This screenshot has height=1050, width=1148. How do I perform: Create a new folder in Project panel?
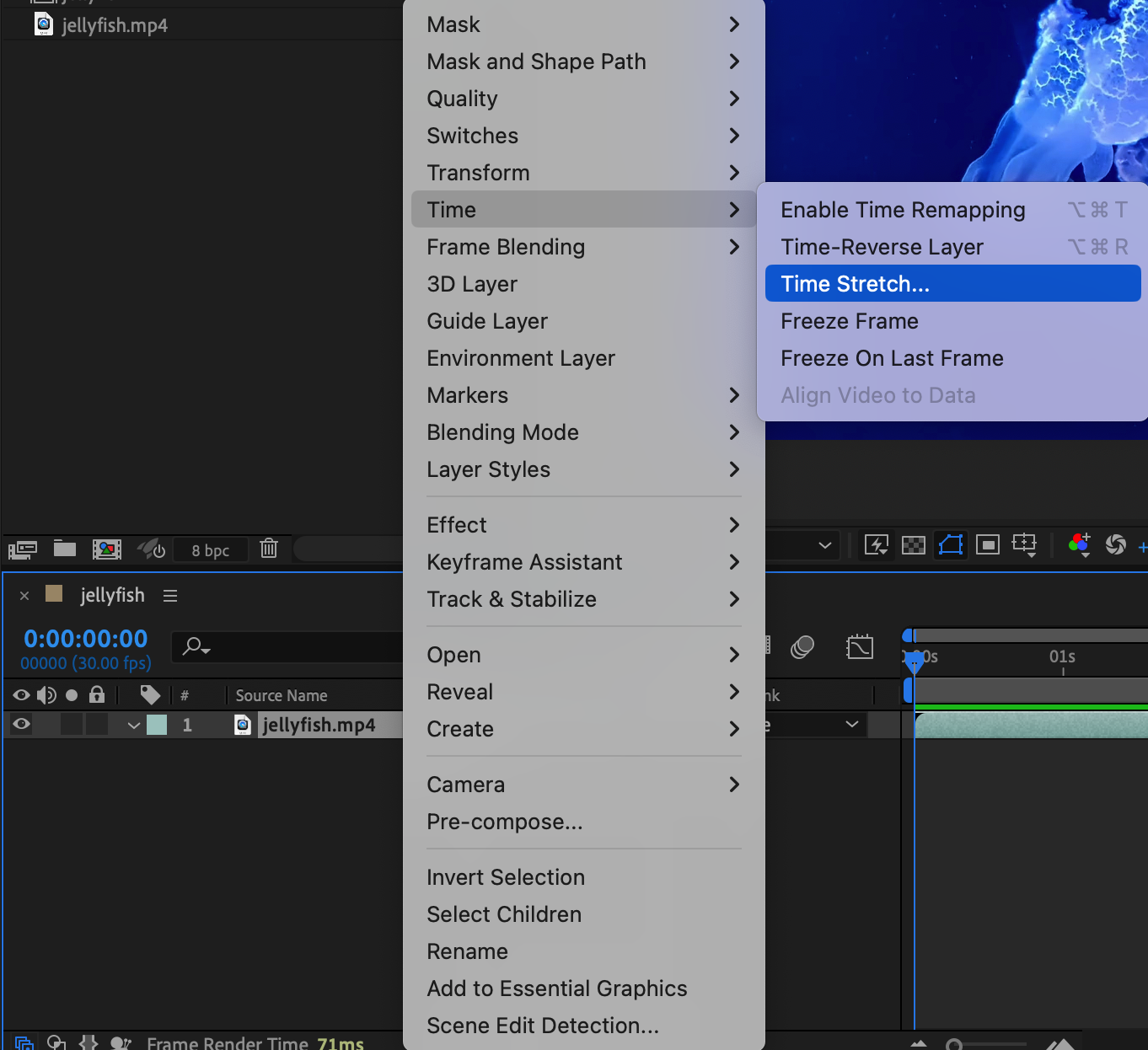(x=65, y=549)
